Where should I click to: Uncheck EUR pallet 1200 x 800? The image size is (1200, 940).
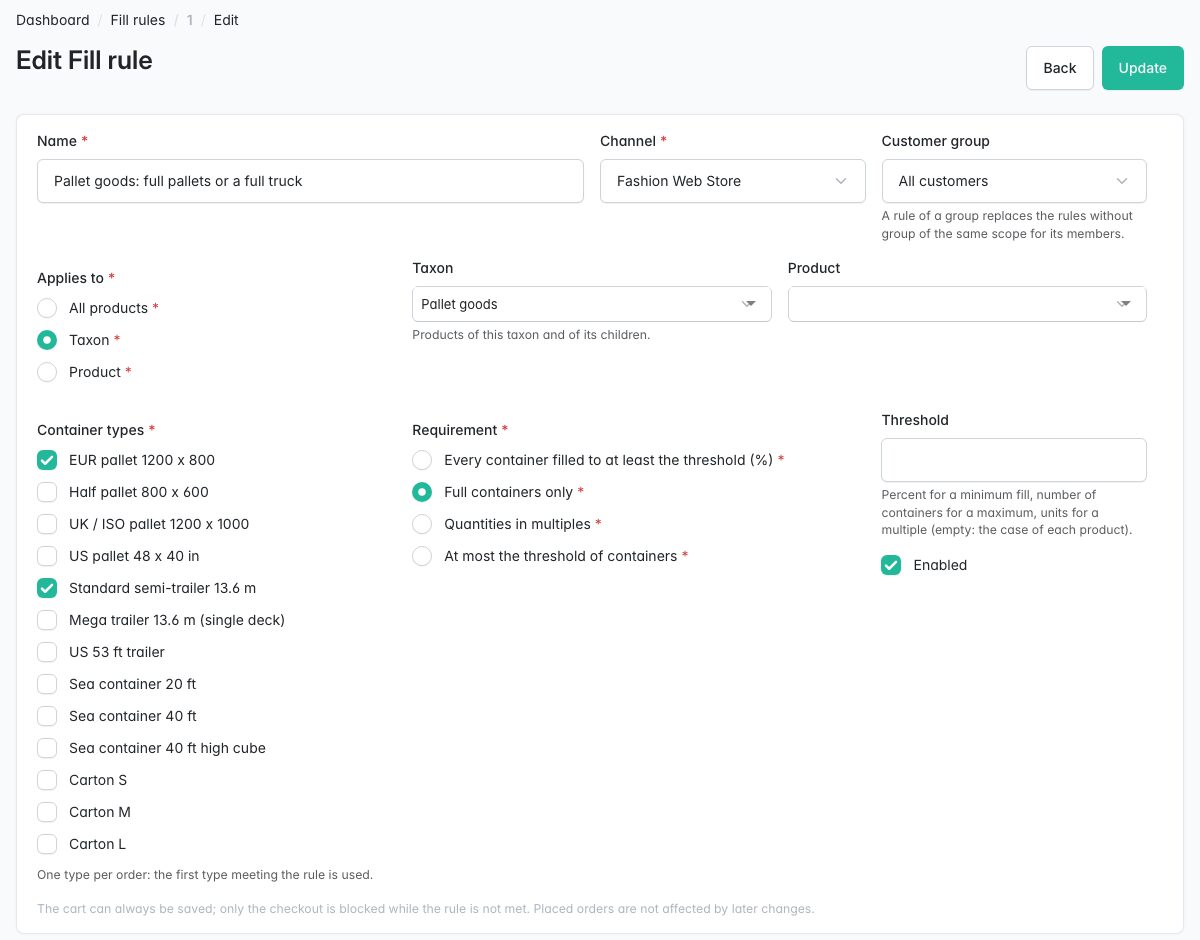pyautogui.click(x=47, y=460)
